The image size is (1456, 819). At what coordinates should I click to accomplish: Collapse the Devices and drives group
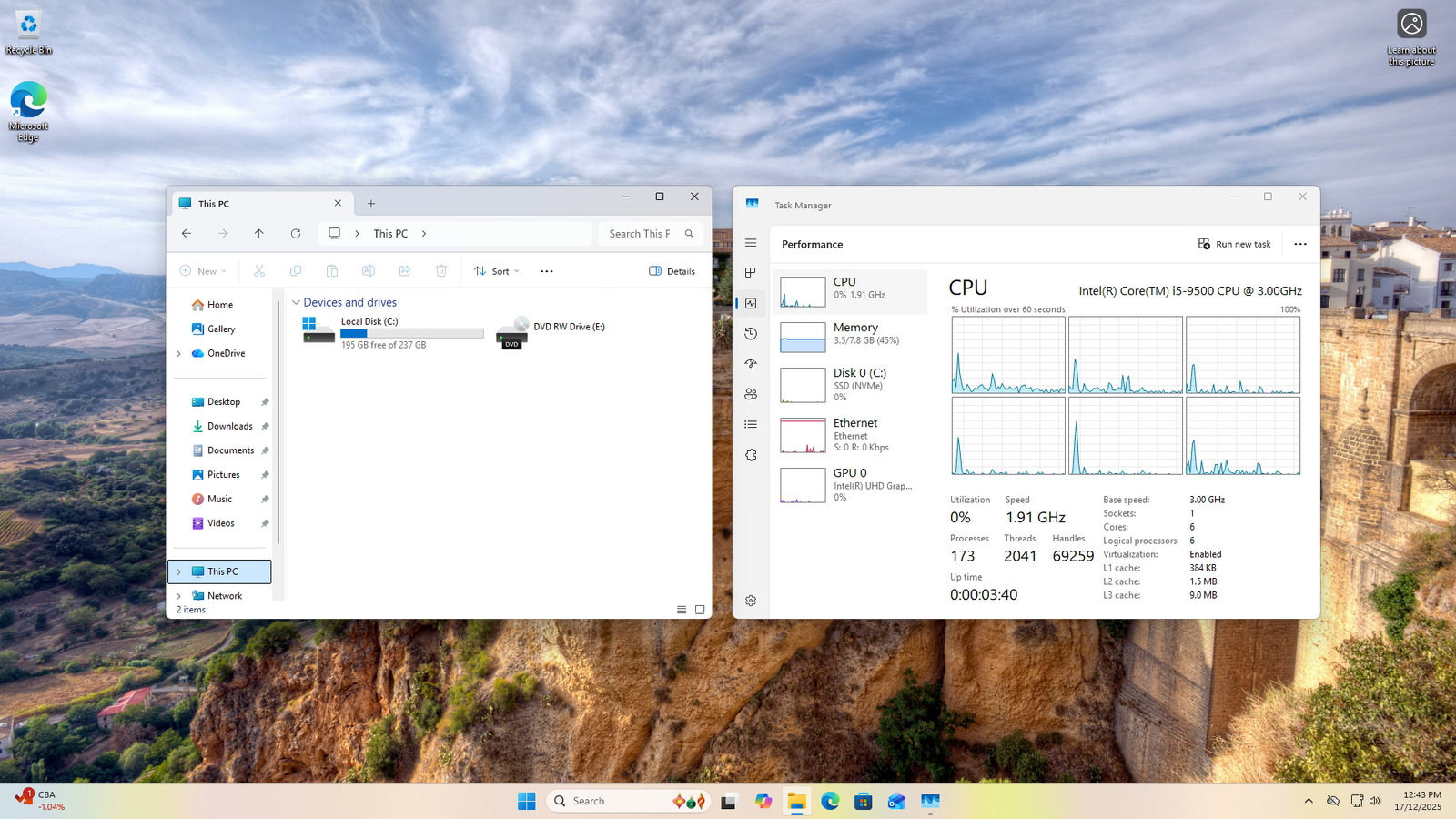coord(296,302)
